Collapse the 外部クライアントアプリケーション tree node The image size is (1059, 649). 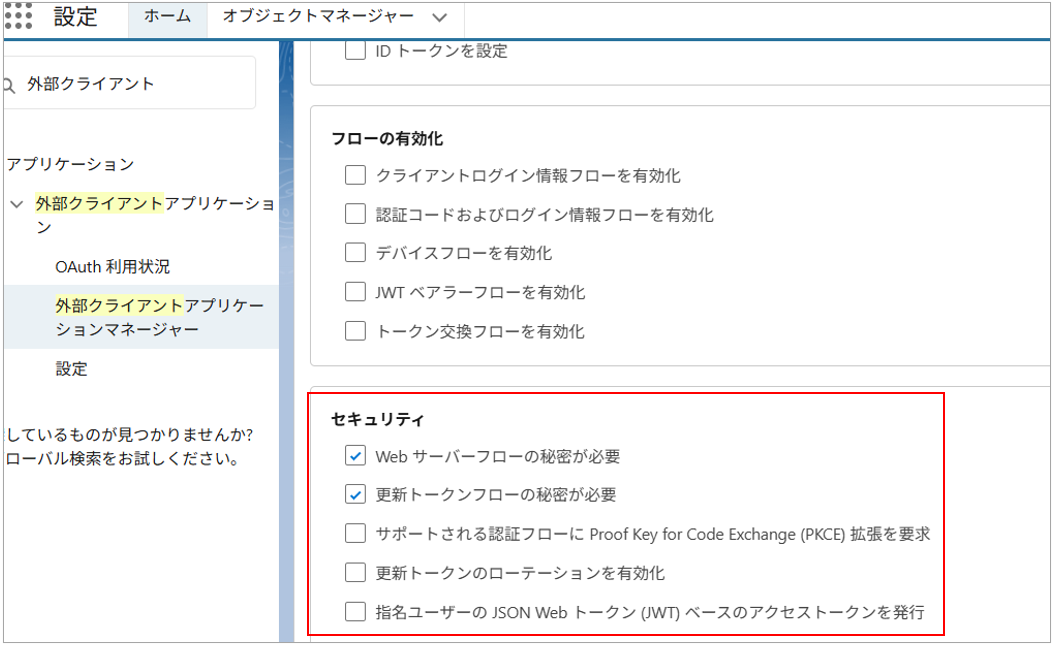[x=16, y=204]
